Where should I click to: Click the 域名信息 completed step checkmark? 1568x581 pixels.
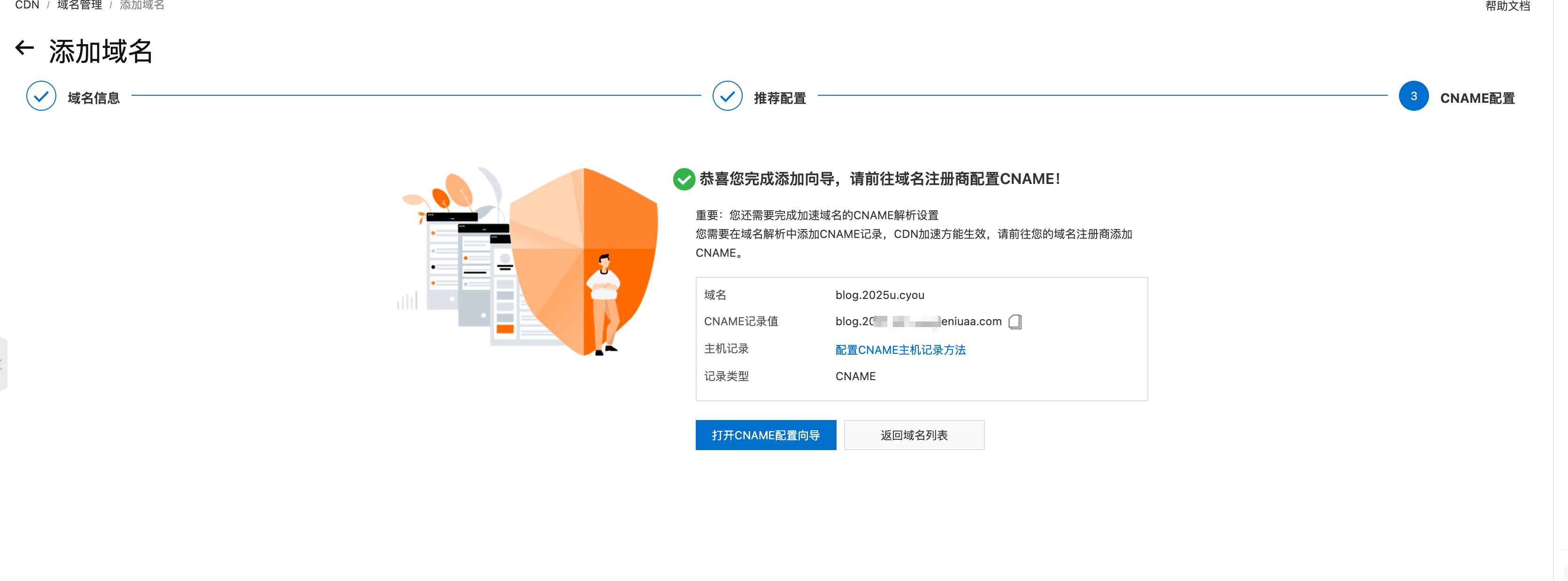pyautogui.click(x=41, y=96)
